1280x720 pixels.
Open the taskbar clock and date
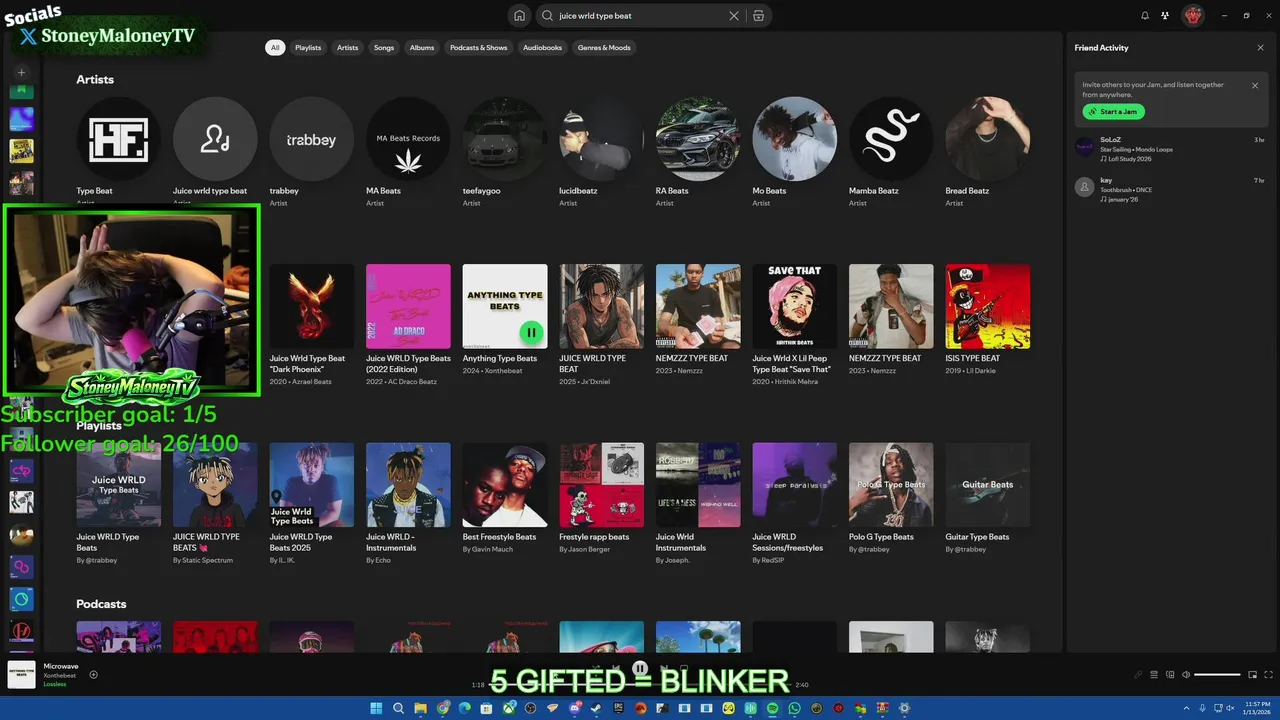tap(1257, 708)
